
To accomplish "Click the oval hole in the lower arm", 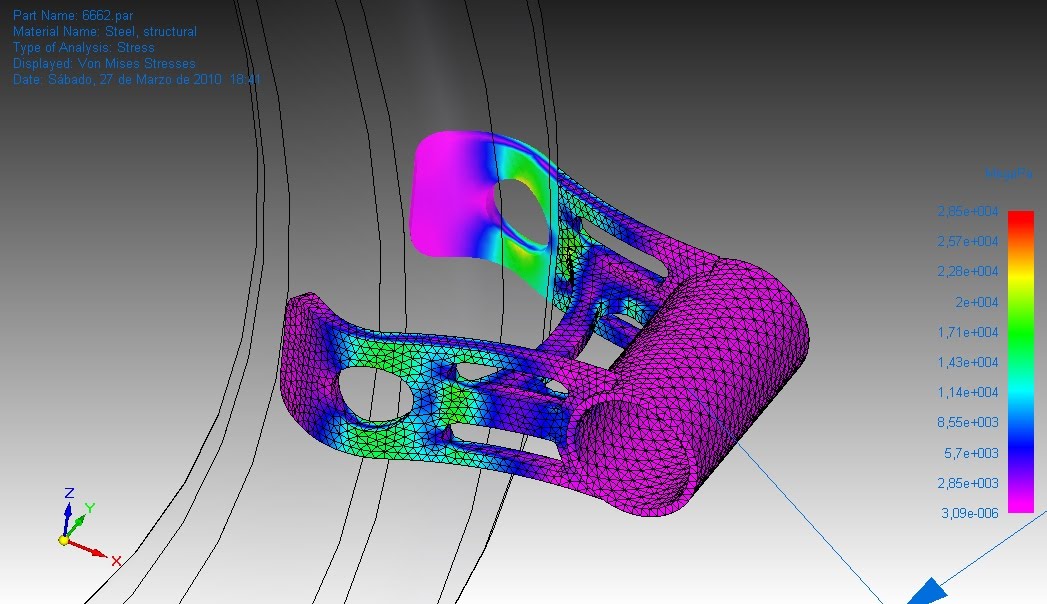I will (375, 393).
